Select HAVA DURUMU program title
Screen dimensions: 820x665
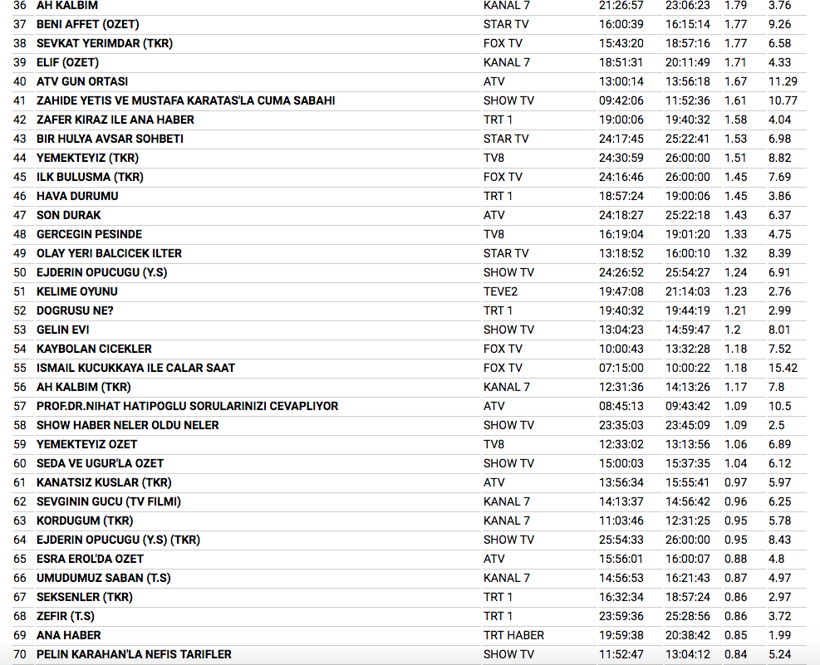pyautogui.click(x=77, y=196)
